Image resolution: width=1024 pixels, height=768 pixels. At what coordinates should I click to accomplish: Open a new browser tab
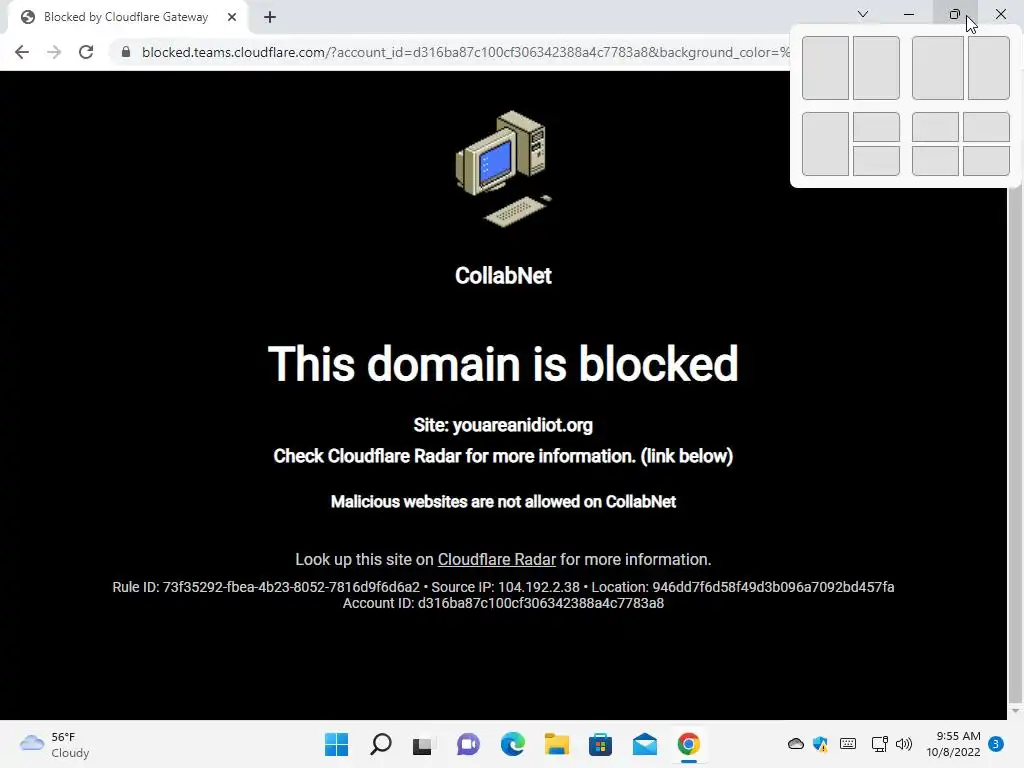pyautogui.click(x=270, y=17)
